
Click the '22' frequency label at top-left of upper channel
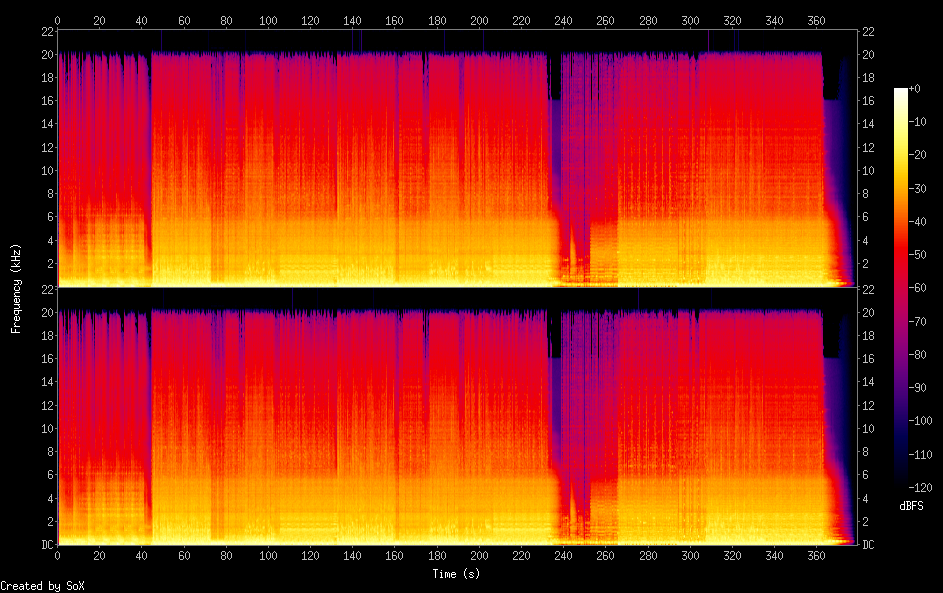click(x=46, y=31)
